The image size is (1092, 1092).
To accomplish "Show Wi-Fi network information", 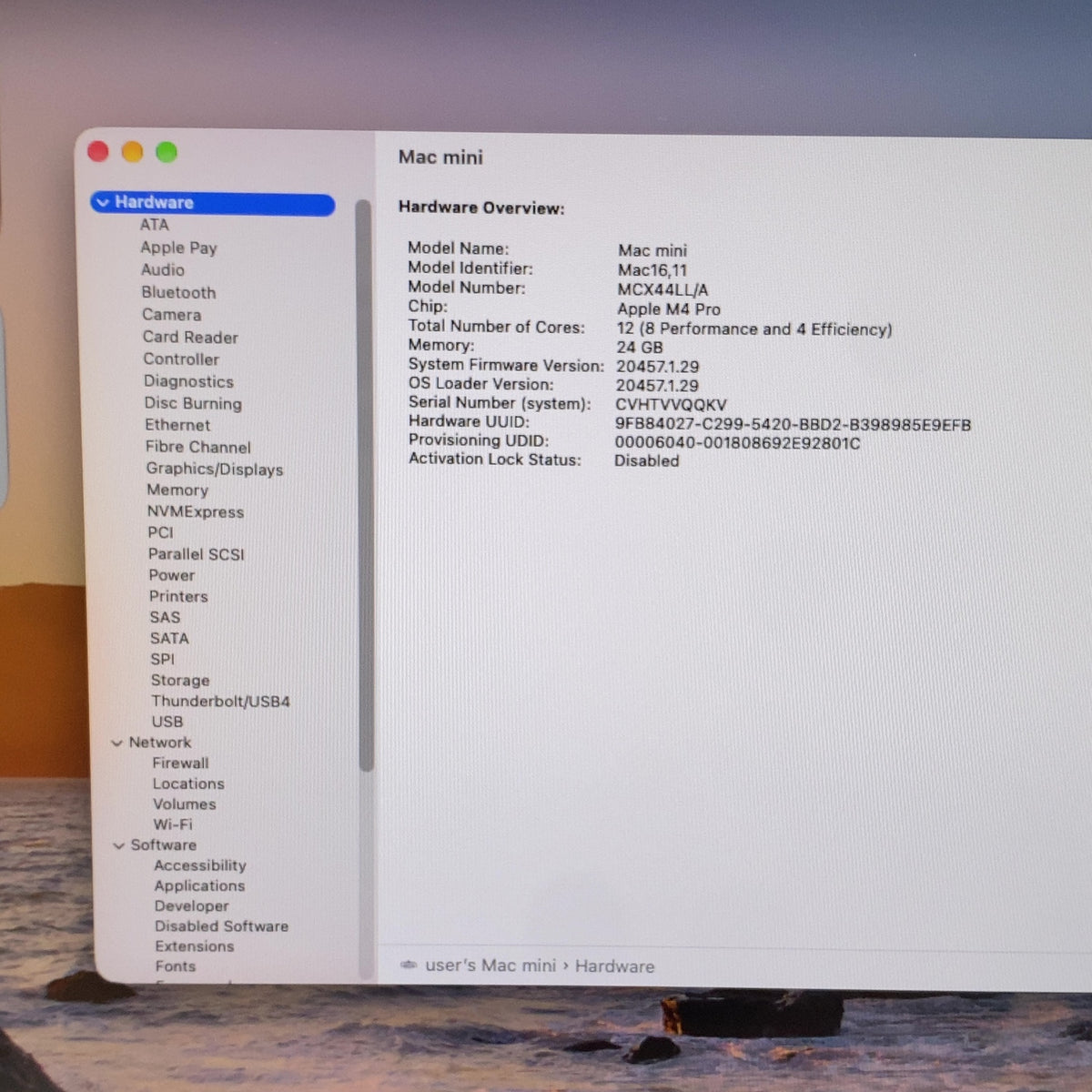I will click(173, 825).
